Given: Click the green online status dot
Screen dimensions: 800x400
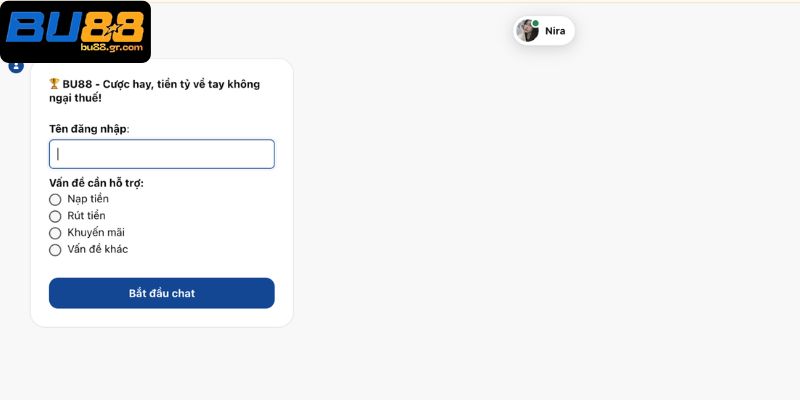Looking at the screenshot, I should click(536, 23).
